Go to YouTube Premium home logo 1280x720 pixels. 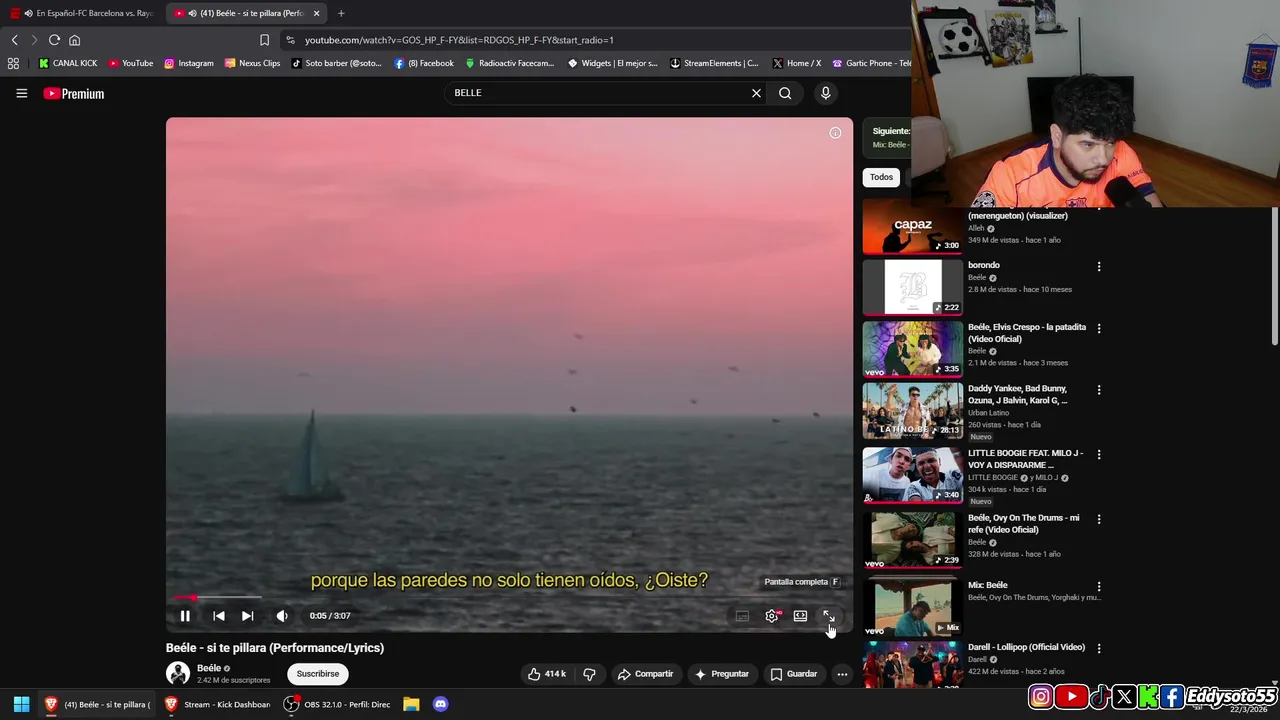click(x=74, y=93)
